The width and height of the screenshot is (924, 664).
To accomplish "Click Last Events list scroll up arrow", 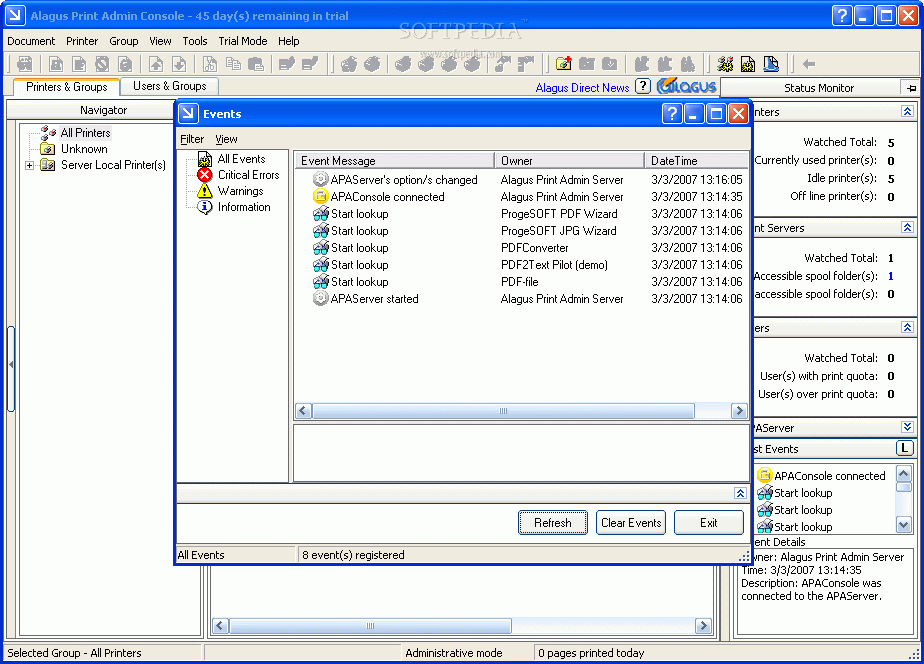I will (904, 473).
